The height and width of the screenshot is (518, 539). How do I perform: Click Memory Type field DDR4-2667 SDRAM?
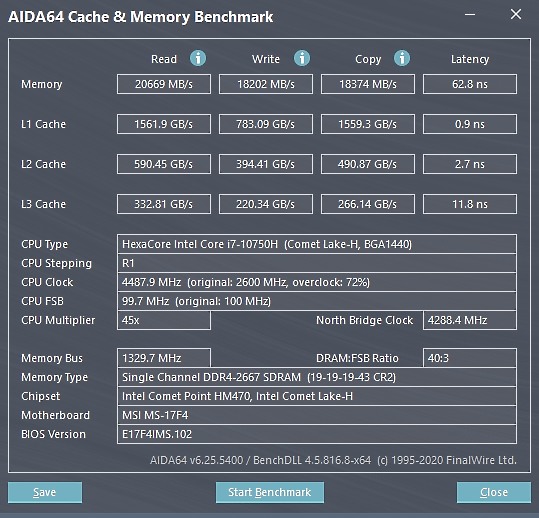coord(317,377)
